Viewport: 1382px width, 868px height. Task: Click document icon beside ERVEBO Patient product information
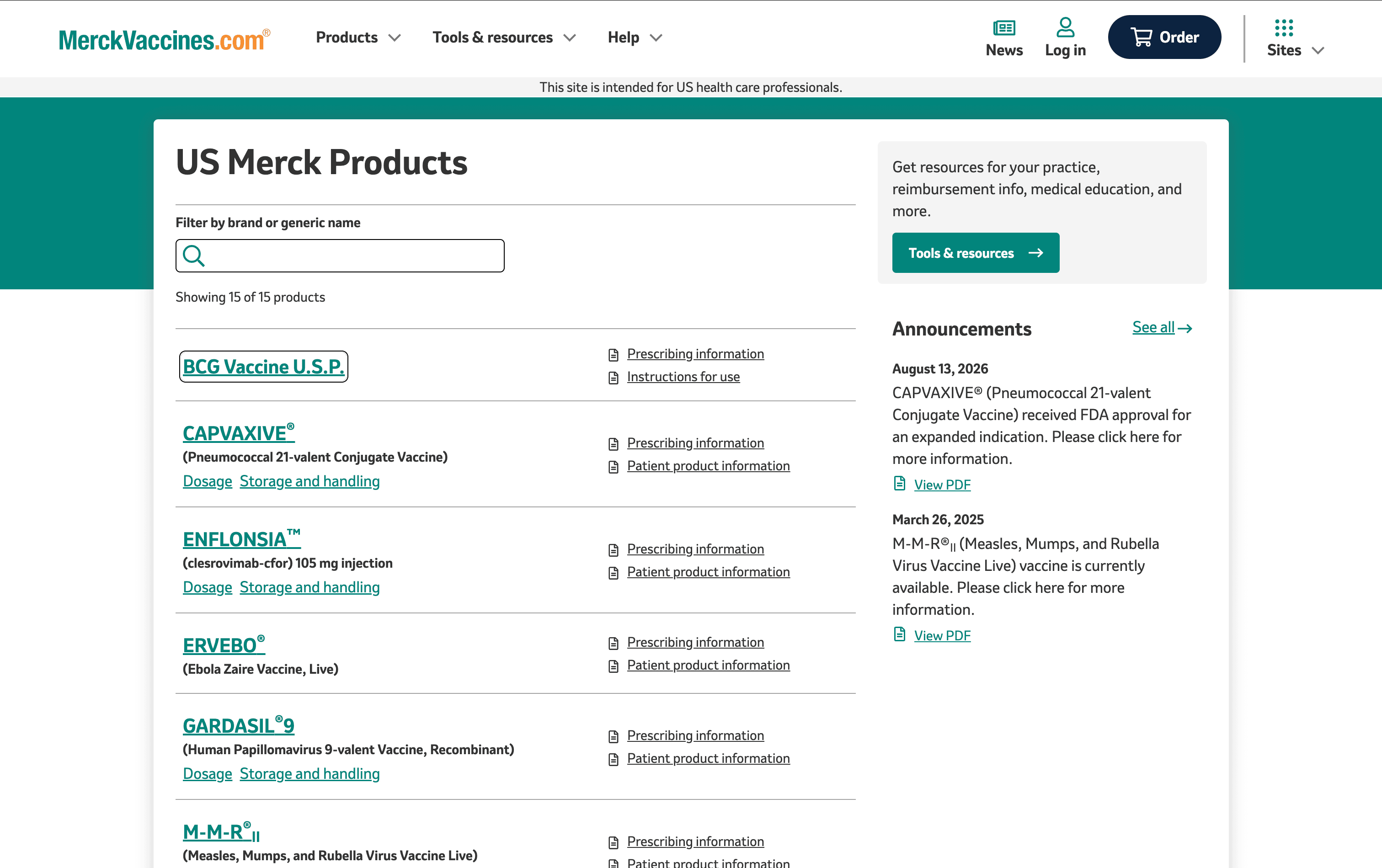tap(614, 666)
